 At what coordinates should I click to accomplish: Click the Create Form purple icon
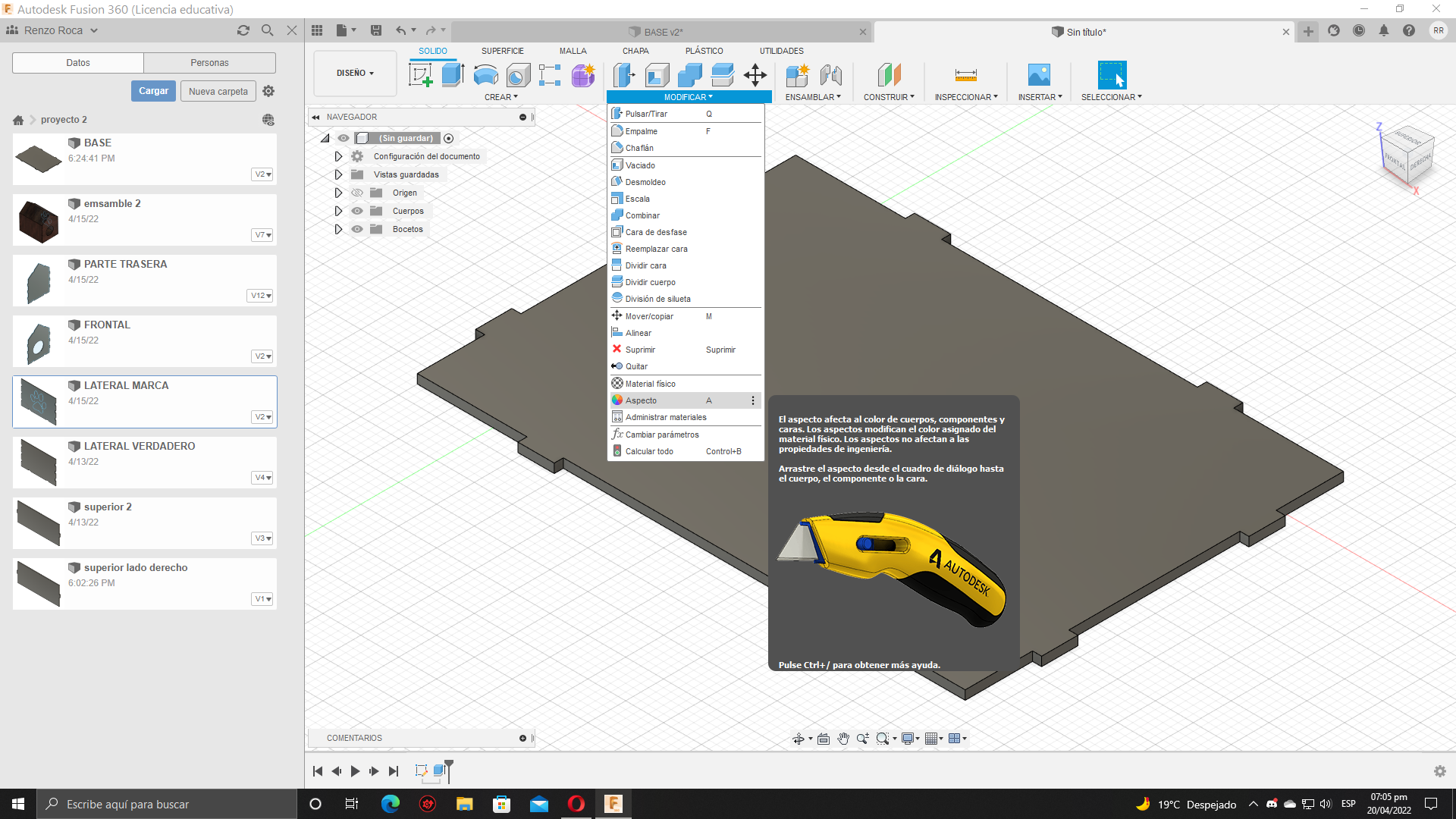tap(583, 75)
